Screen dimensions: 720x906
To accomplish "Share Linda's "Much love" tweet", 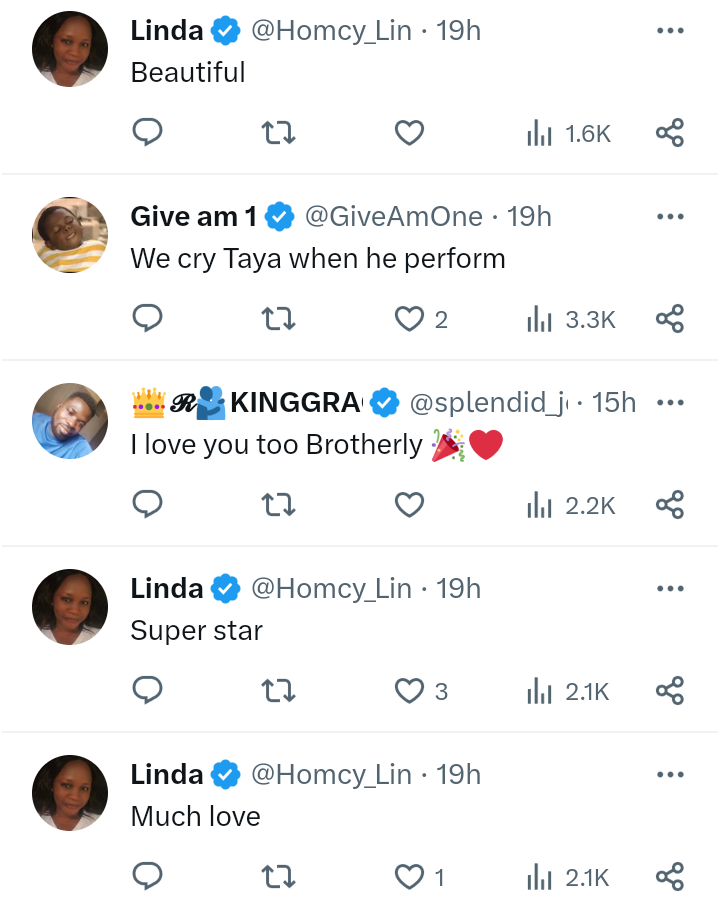I will (669, 877).
